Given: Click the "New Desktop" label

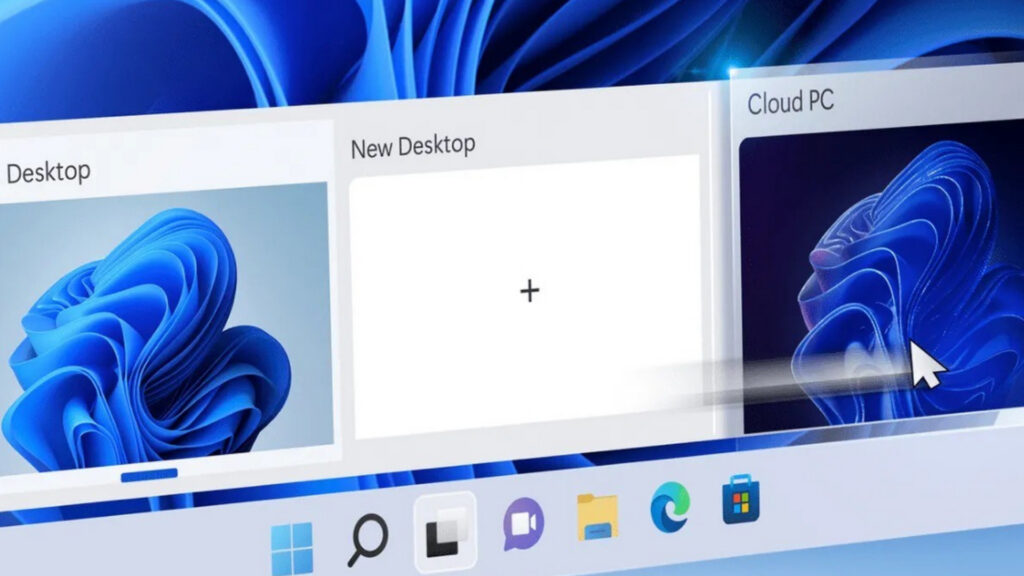Looking at the screenshot, I should pos(413,146).
